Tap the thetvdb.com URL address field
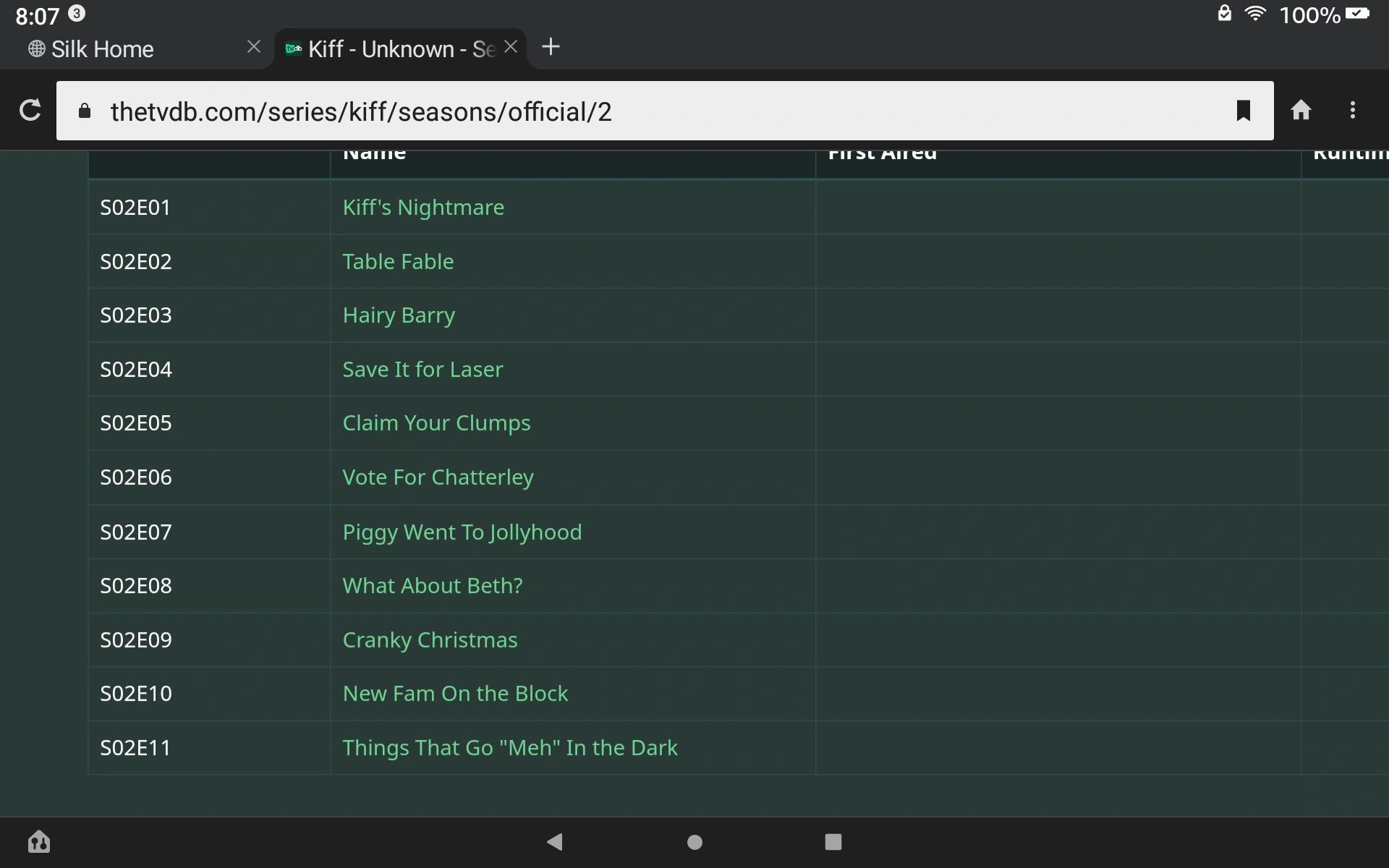This screenshot has width=1389, height=868. [651, 111]
